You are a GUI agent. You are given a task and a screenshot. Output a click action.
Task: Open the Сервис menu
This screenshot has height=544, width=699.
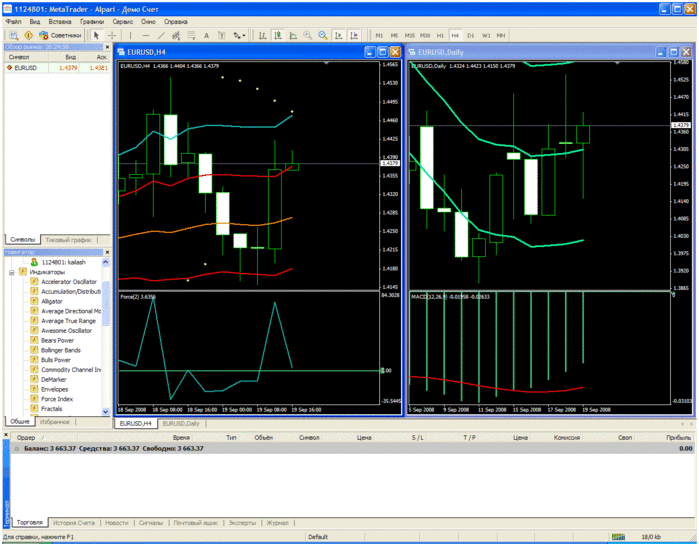tap(122, 21)
